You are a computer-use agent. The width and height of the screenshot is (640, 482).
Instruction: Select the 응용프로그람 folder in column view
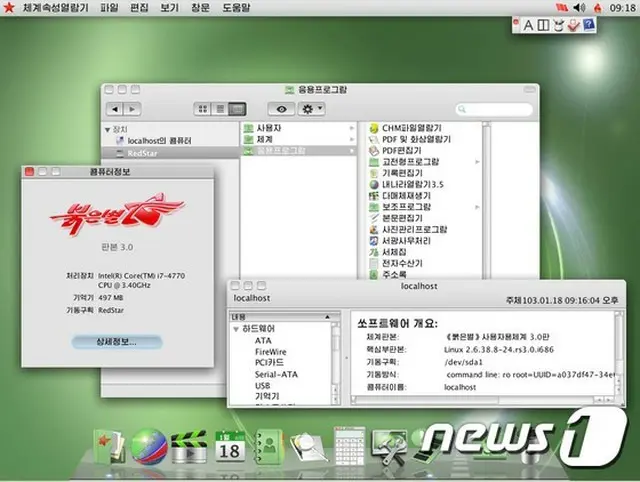click(x=299, y=151)
